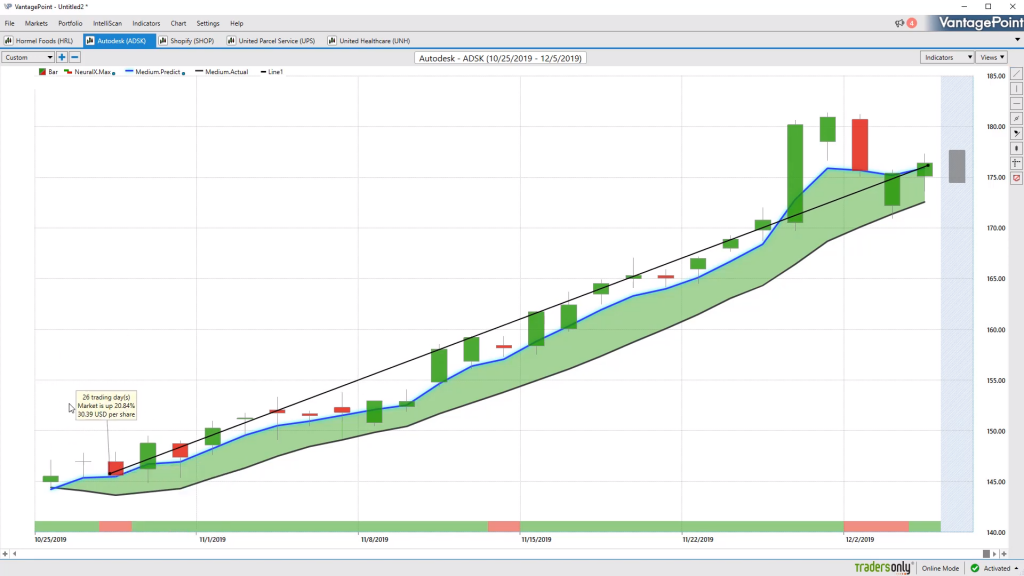This screenshot has height=576, width=1024.
Task: Click the chart icon on UPS tab
Action: point(231,40)
